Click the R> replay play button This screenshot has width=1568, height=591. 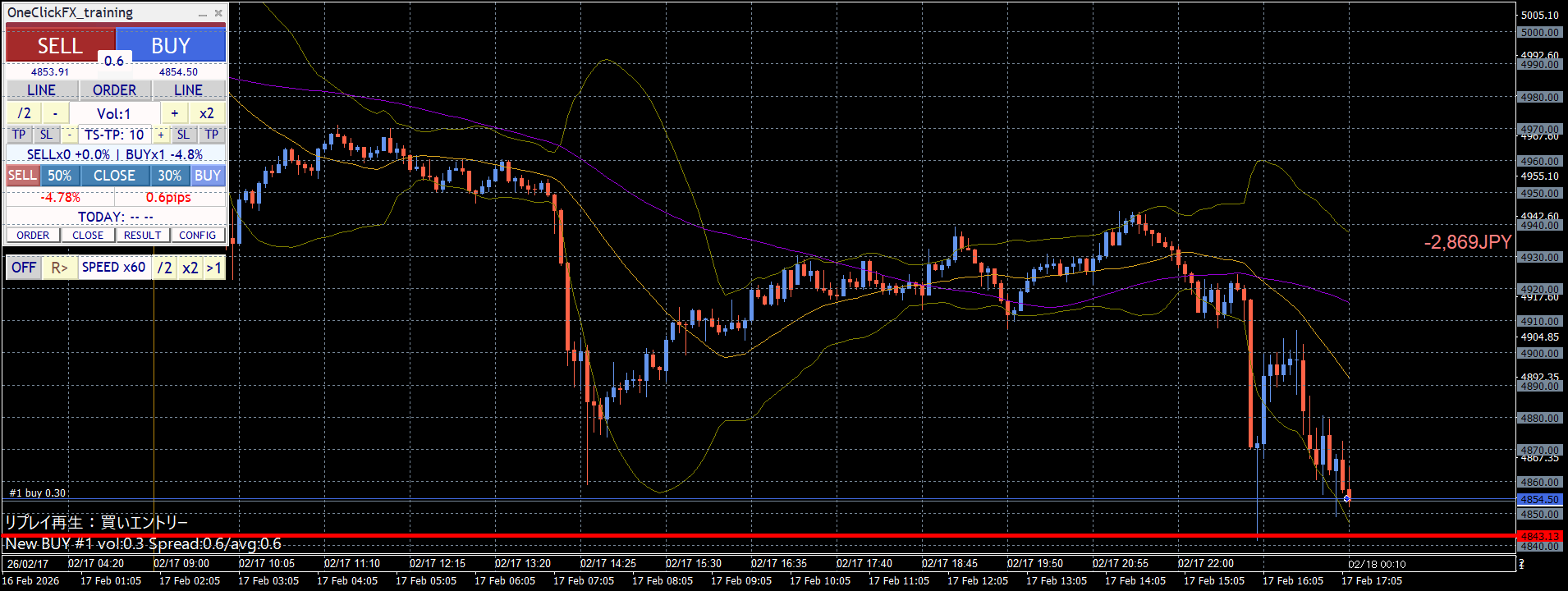(x=60, y=268)
